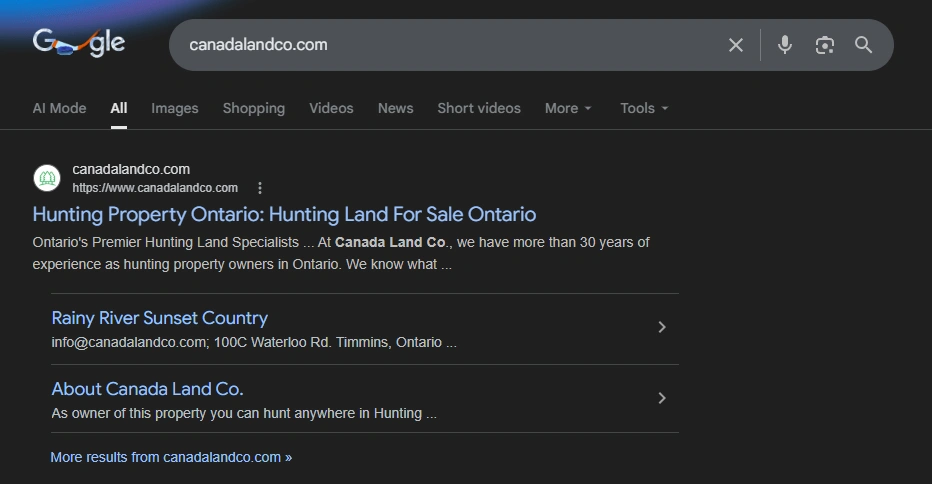Click the magnifying glass search icon
This screenshot has width=932, height=484.
point(864,45)
